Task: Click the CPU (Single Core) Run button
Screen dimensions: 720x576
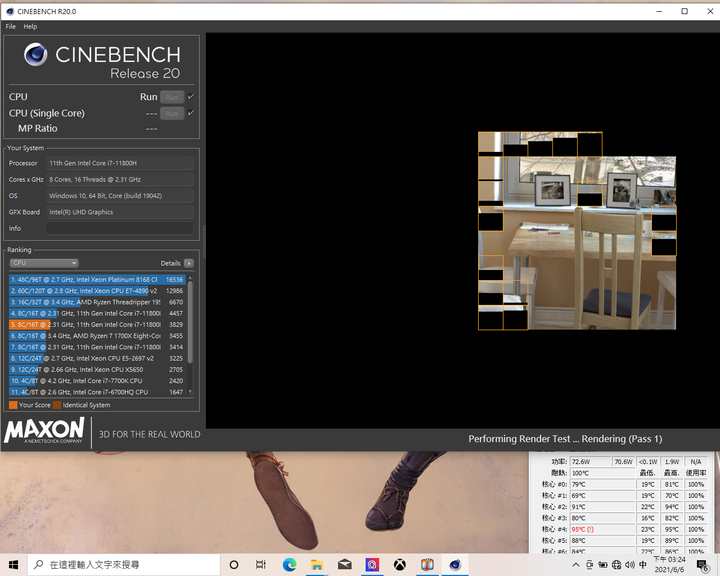Action: click(x=172, y=113)
